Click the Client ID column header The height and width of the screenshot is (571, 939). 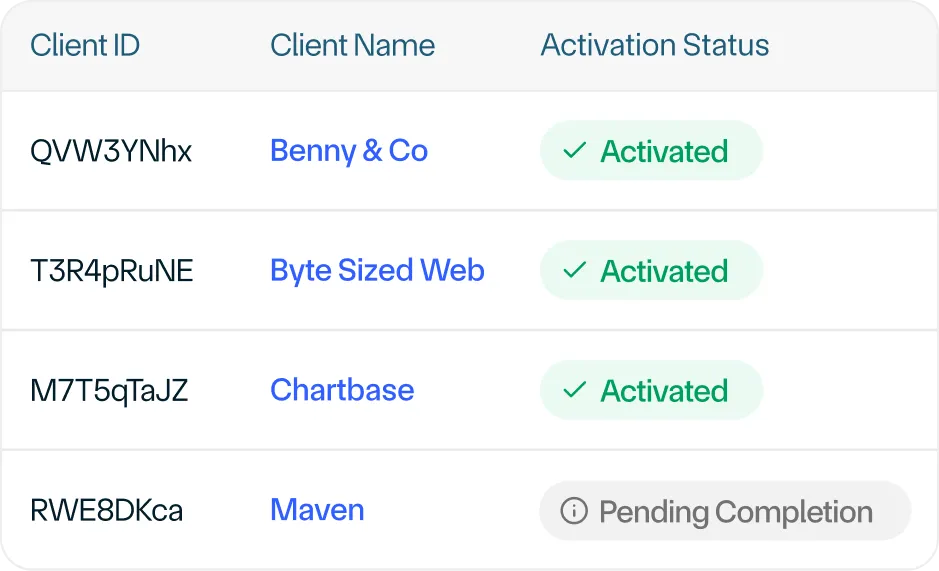pos(85,45)
